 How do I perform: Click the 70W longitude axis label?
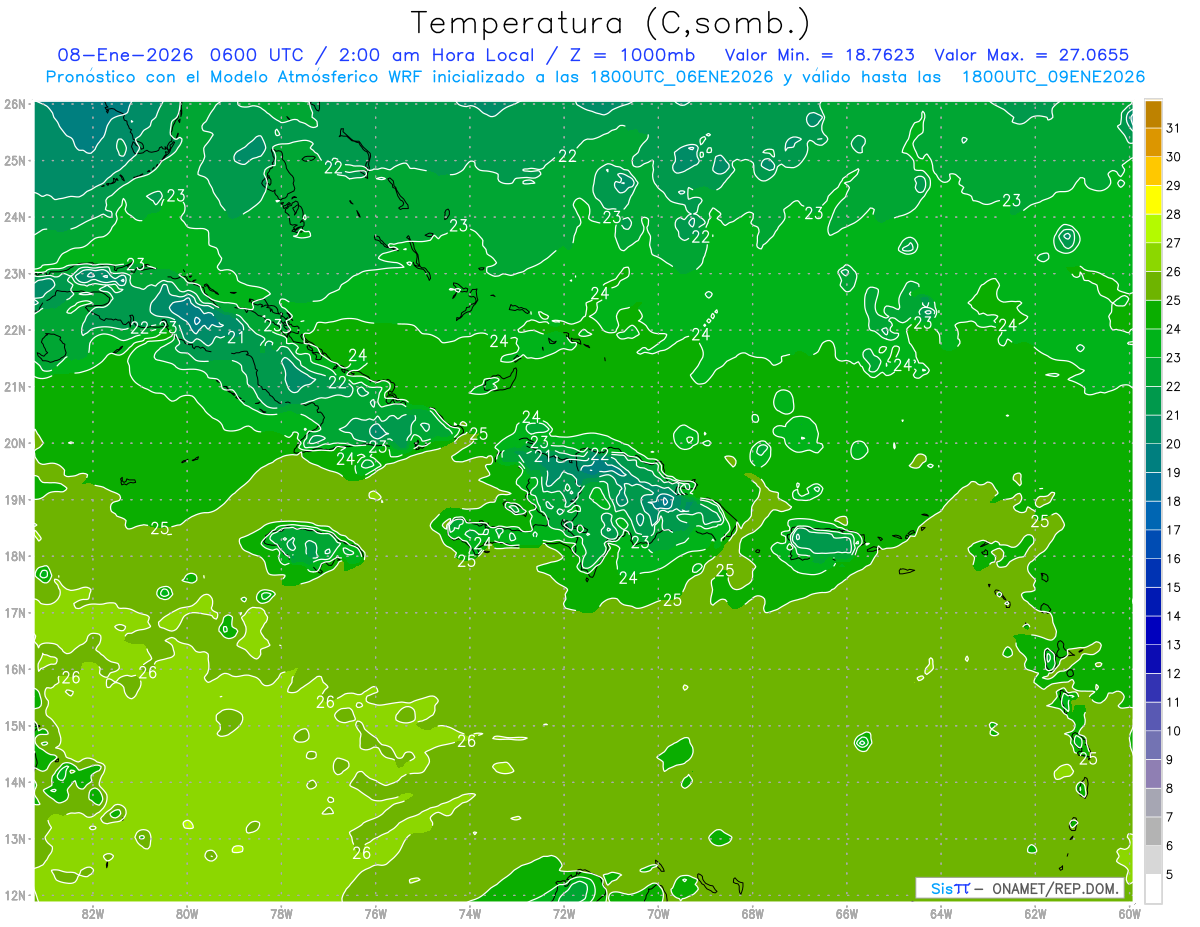tap(658, 913)
